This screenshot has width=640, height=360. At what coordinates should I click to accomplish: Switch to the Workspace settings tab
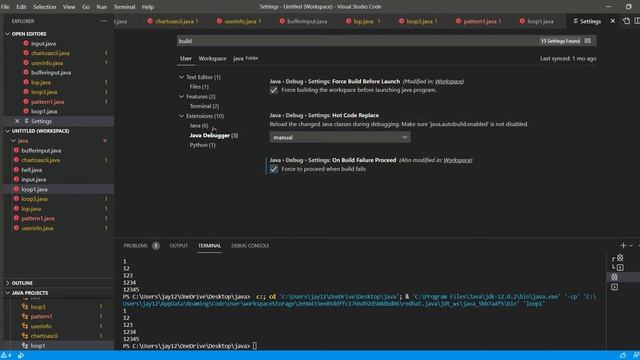point(212,58)
